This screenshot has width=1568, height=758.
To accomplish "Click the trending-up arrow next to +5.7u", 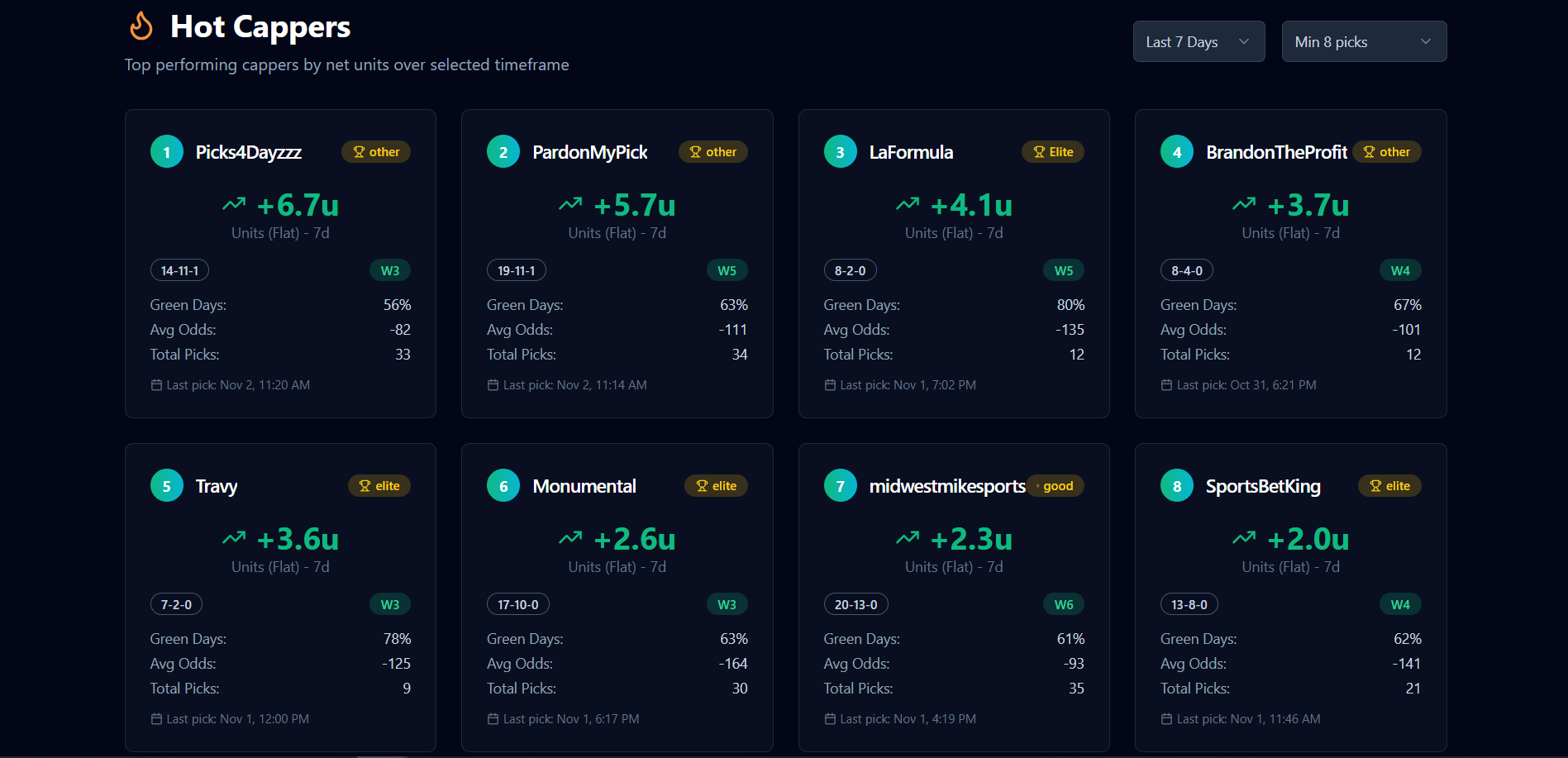I will point(570,203).
